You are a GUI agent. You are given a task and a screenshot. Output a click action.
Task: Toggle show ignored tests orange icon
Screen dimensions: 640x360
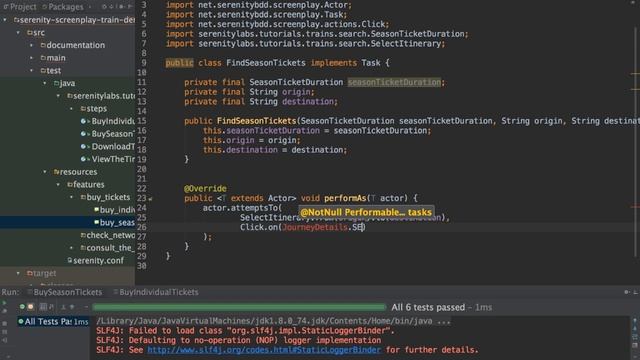click(x=31, y=307)
